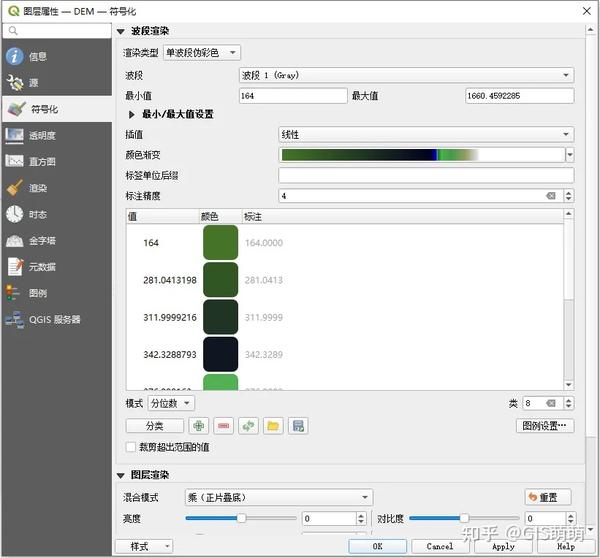Clear the 标注精度 value with the clear icon
This screenshot has height=558, width=600.
[551, 196]
